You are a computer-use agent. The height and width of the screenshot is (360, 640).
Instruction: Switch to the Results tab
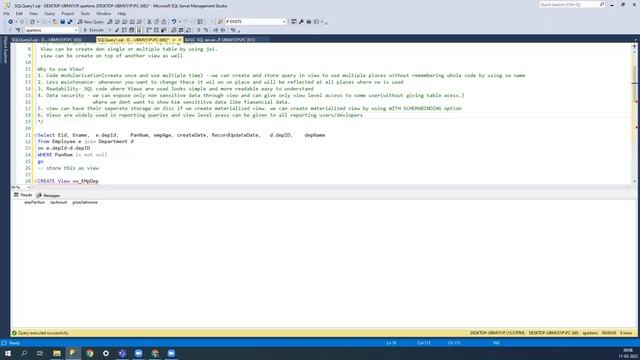23,195
